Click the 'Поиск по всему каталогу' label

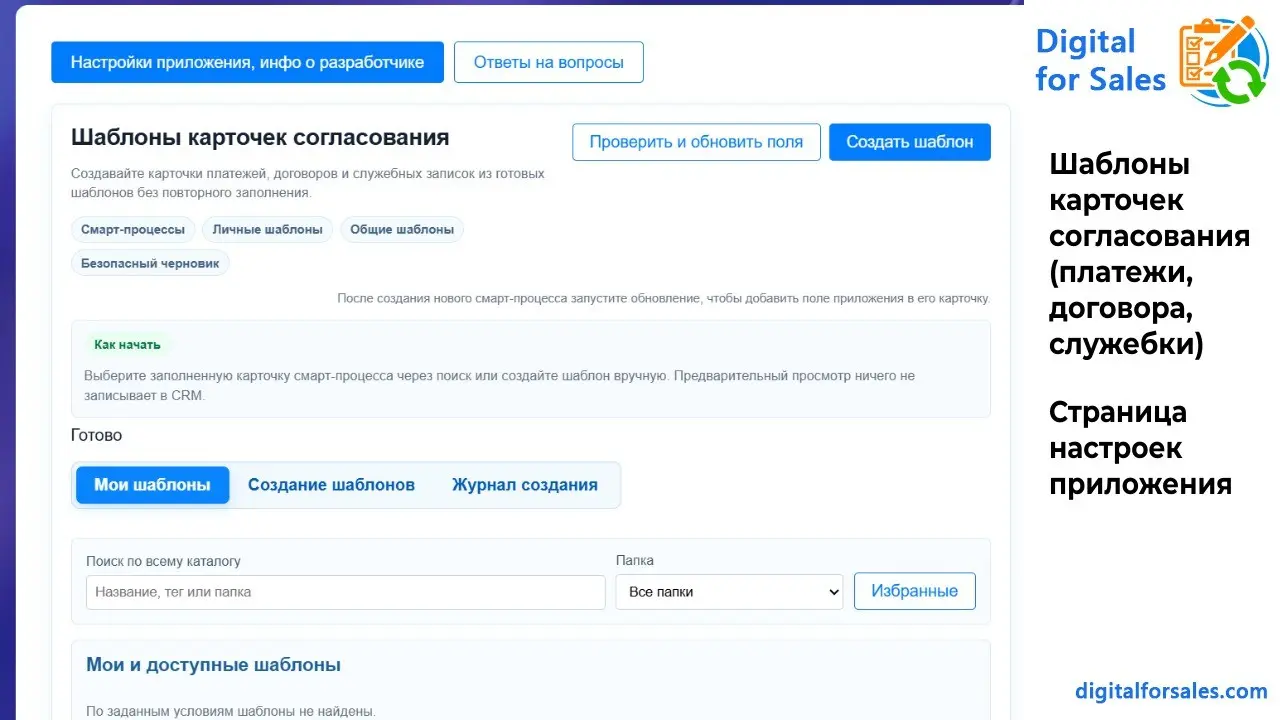click(163, 561)
